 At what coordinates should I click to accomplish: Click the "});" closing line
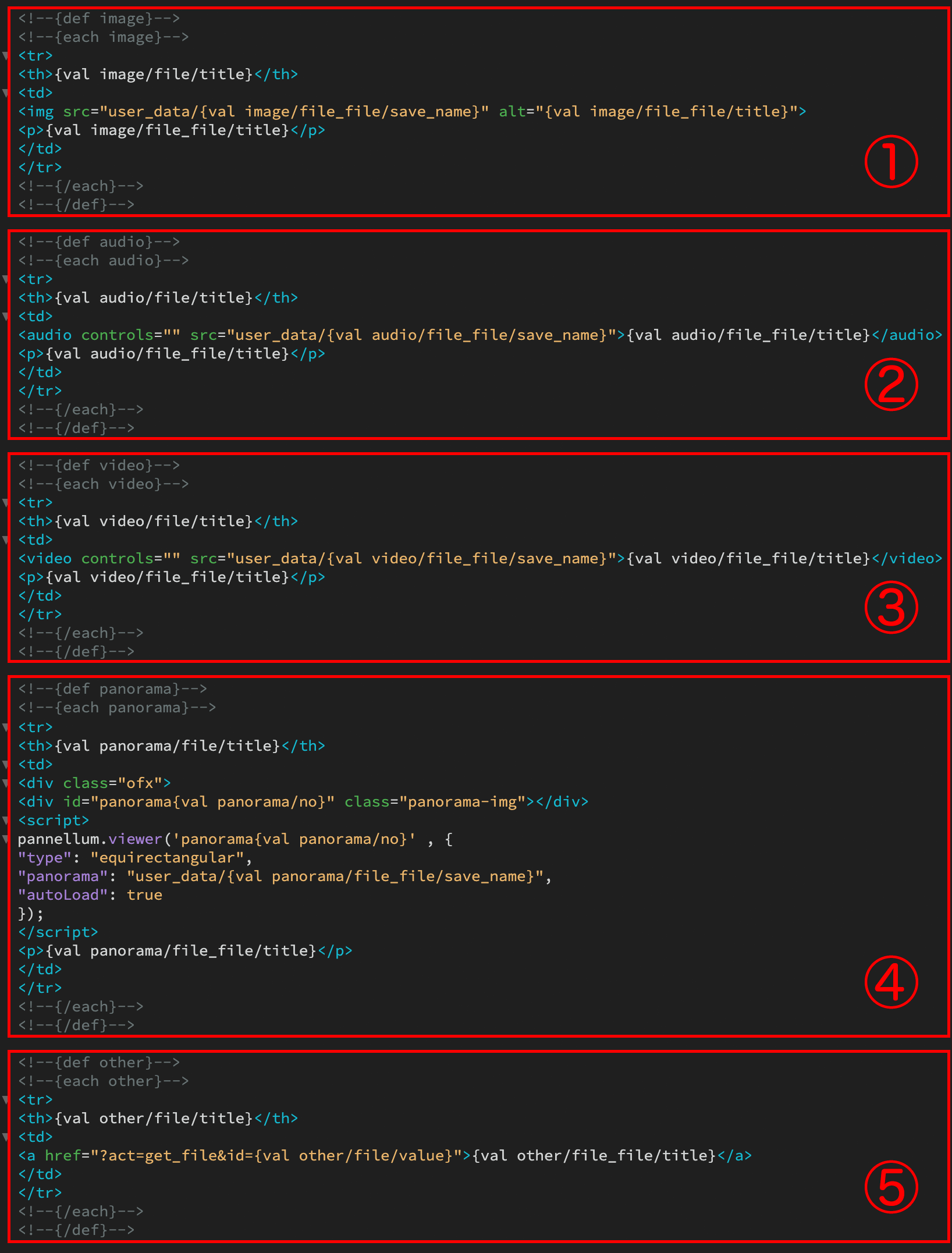[31, 914]
